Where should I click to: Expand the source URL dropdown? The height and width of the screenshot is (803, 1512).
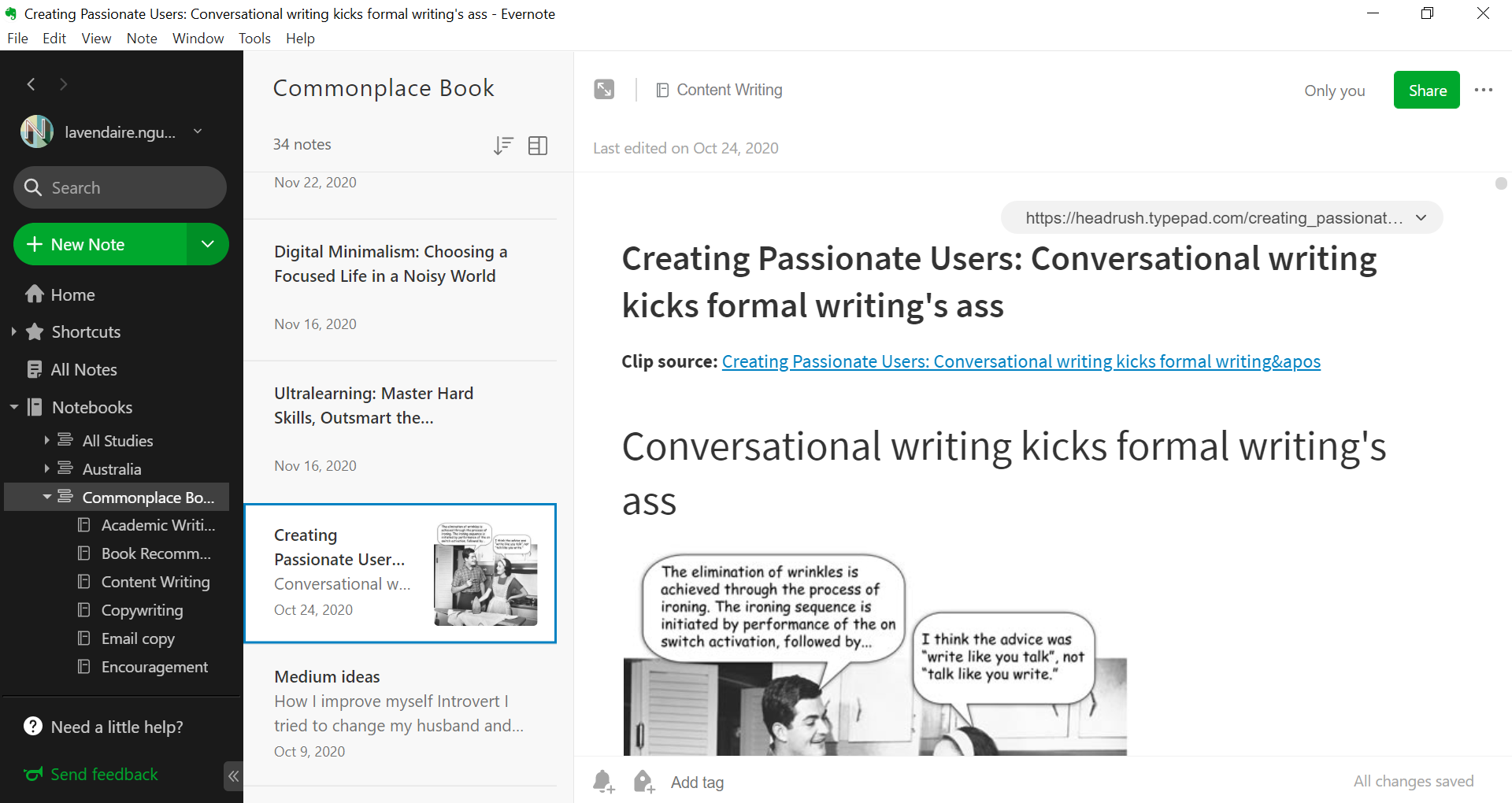coord(1421,218)
